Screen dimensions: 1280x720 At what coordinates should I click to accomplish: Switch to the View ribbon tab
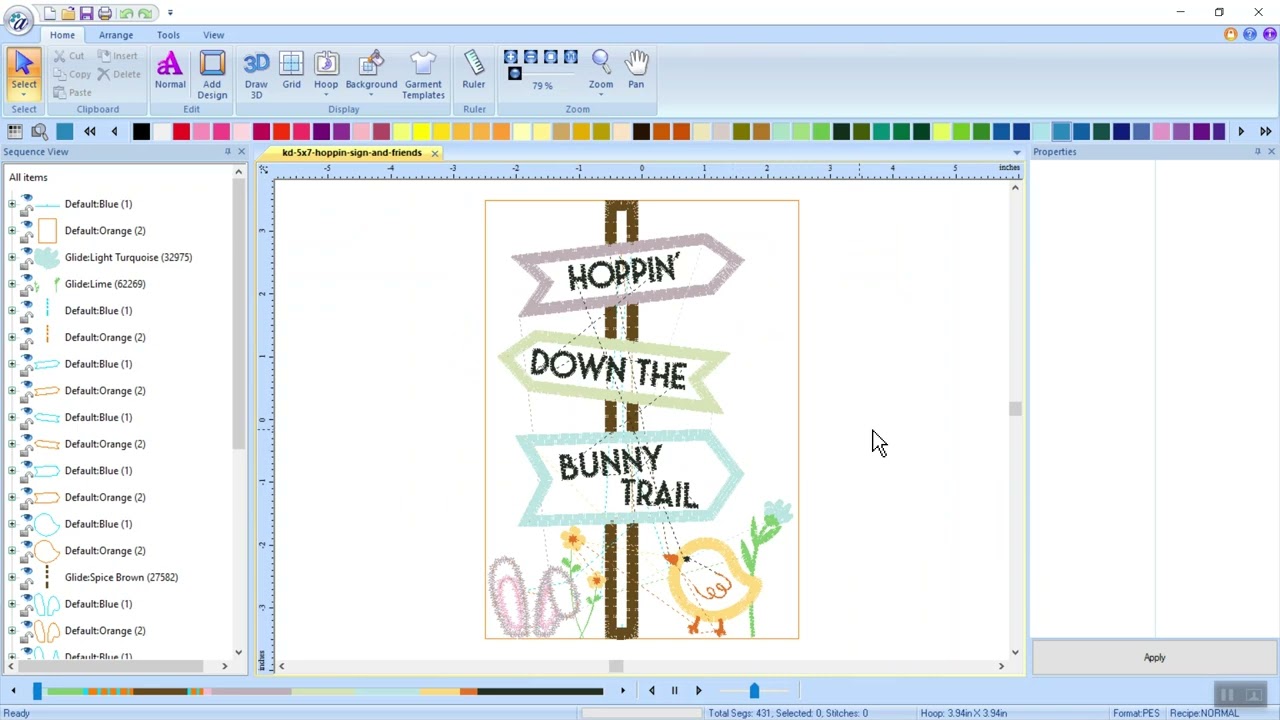click(x=214, y=35)
